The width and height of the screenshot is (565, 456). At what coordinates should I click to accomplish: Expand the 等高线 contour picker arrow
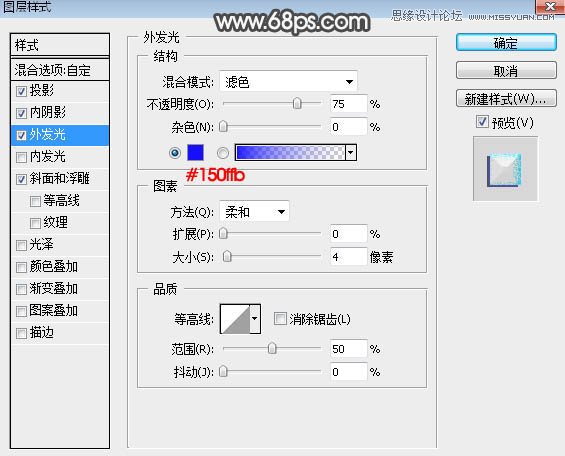(255, 319)
